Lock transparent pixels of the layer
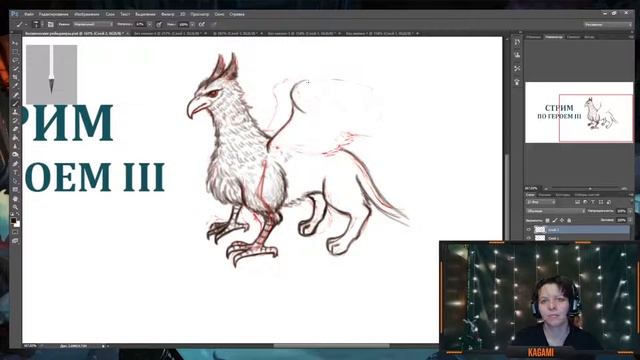Image resolution: width=640 pixels, height=360 pixels. [547, 220]
